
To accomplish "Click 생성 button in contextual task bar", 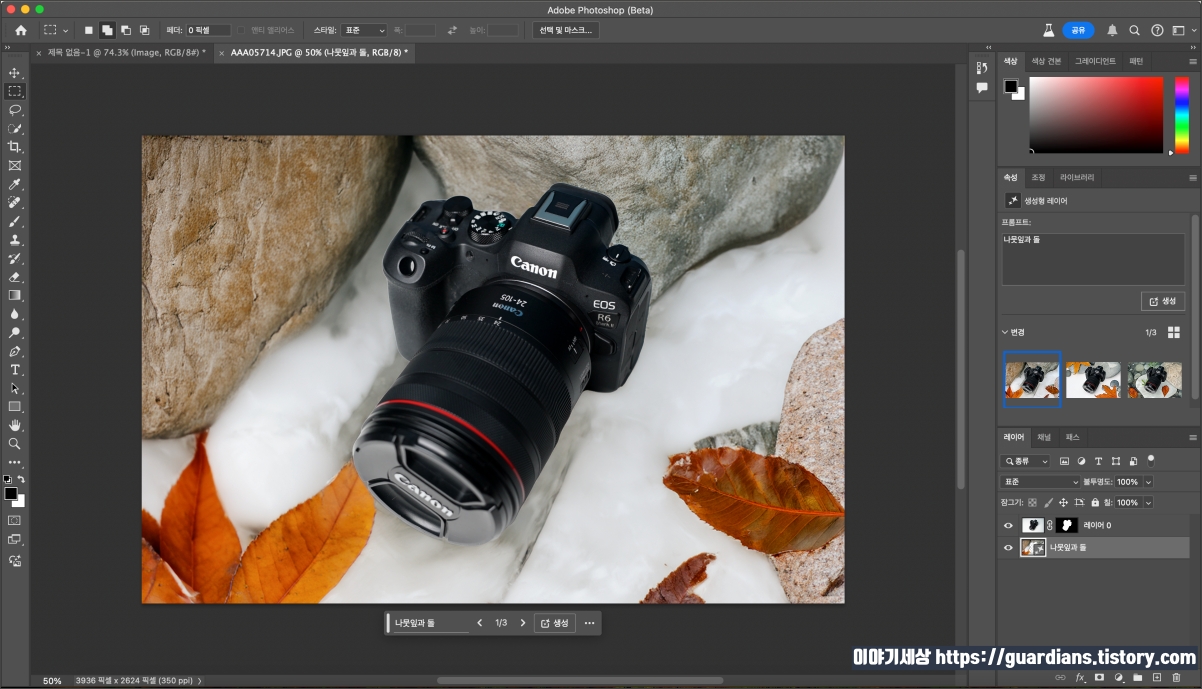I will 555,623.
